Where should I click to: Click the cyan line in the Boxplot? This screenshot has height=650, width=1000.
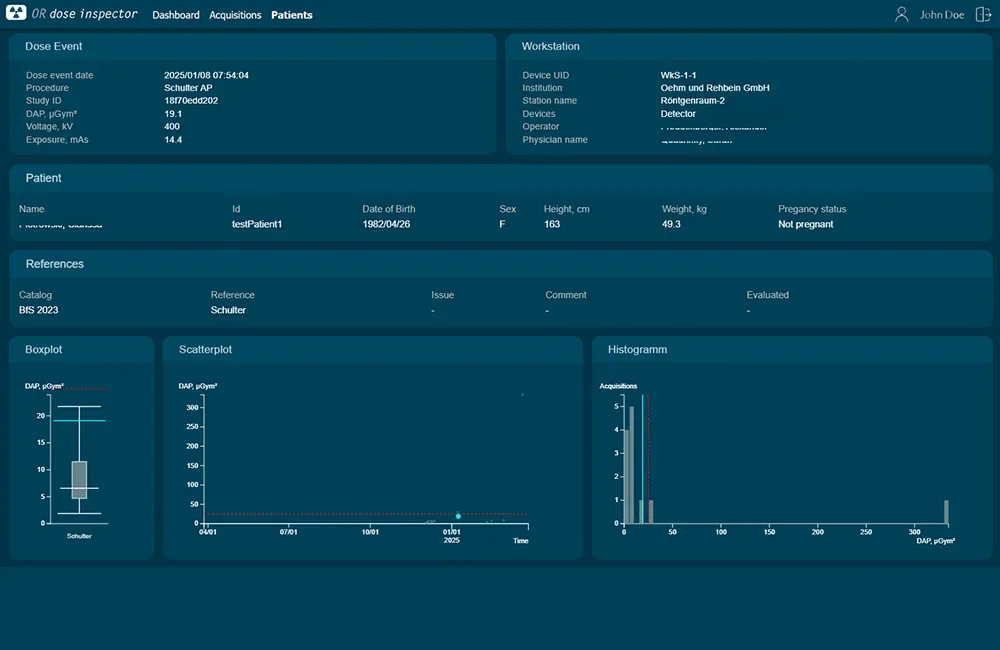pyautogui.click(x=80, y=421)
